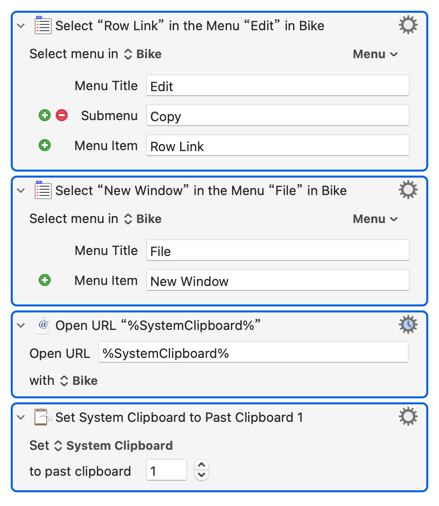Add another submenu via Submenu green plus
This screenshot has width=439, height=506.
click(45, 115)
